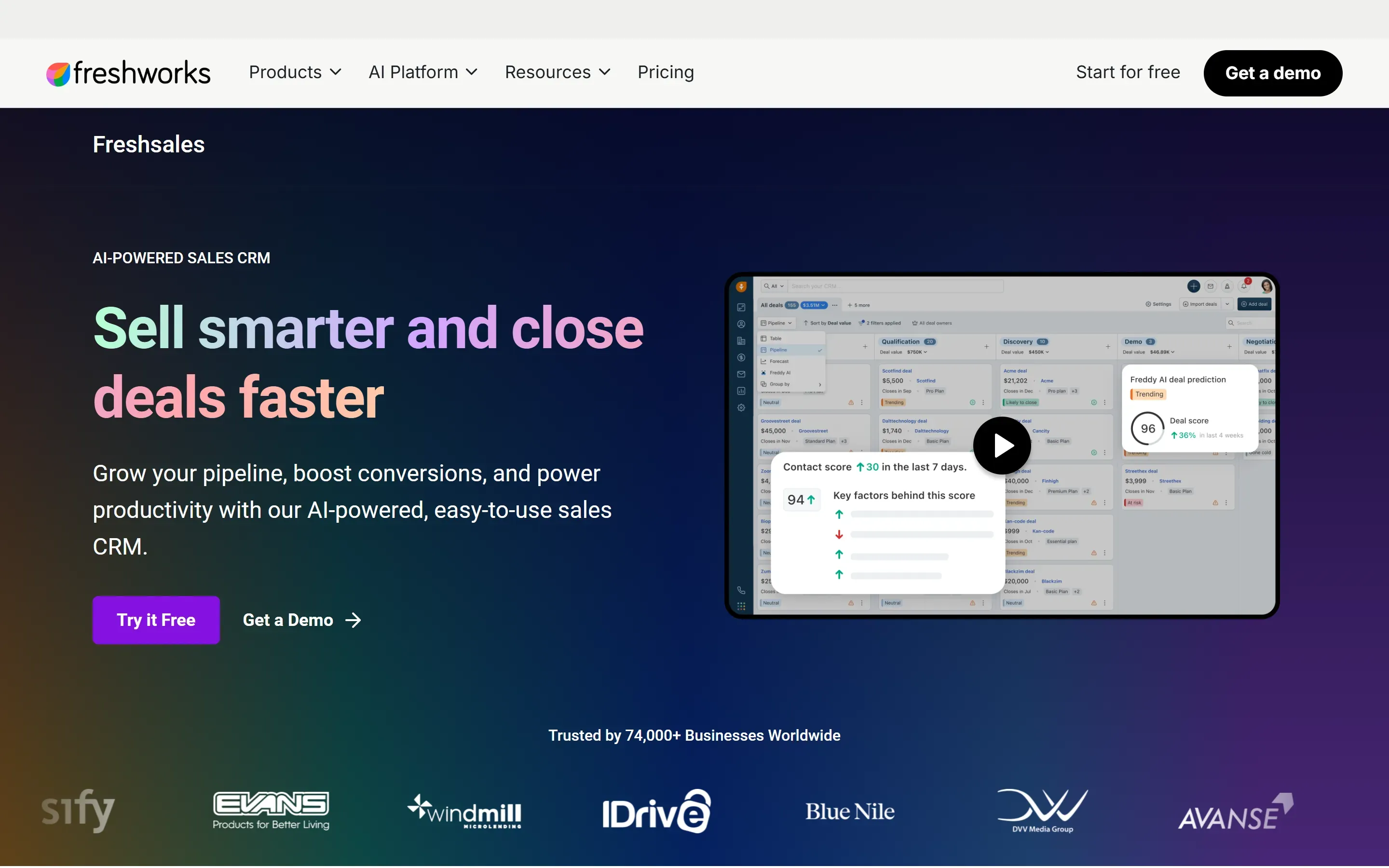The height and width of the screenshot is (868, 1389).
Task: Click the "Grow your pipeline" description paragraph
Action: (x=353, y=510)
